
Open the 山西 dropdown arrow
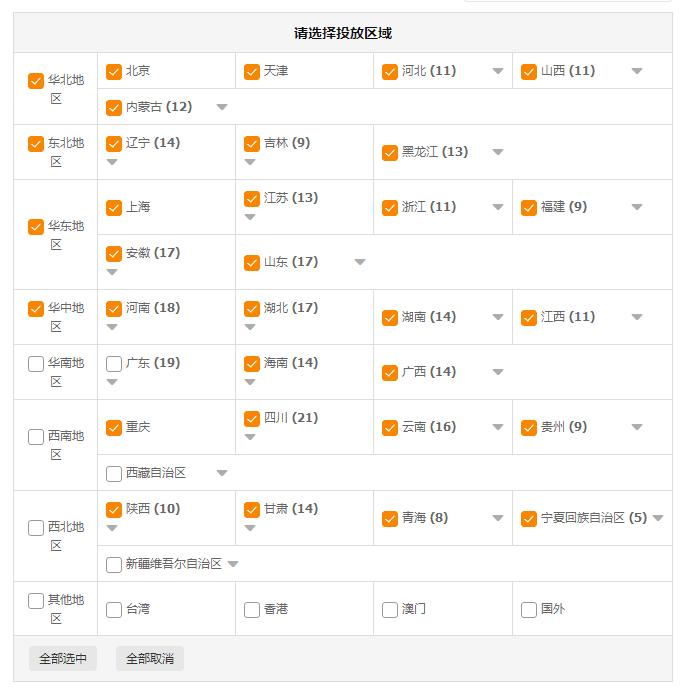(637, 72)
